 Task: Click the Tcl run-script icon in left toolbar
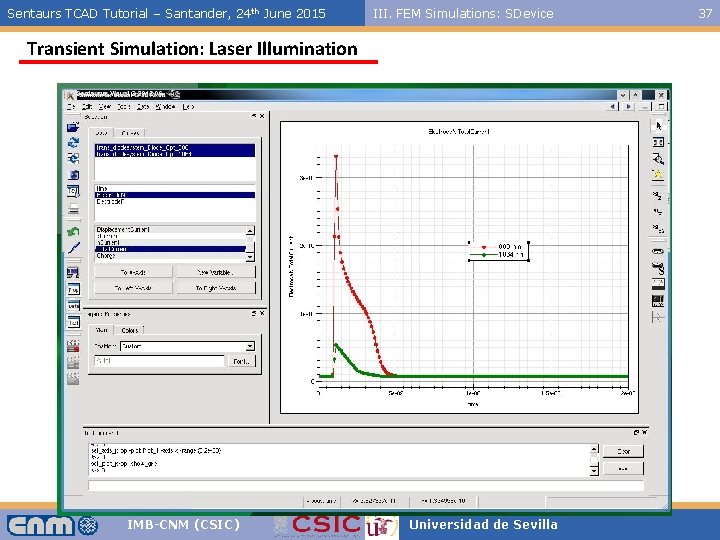click(73, 191)
